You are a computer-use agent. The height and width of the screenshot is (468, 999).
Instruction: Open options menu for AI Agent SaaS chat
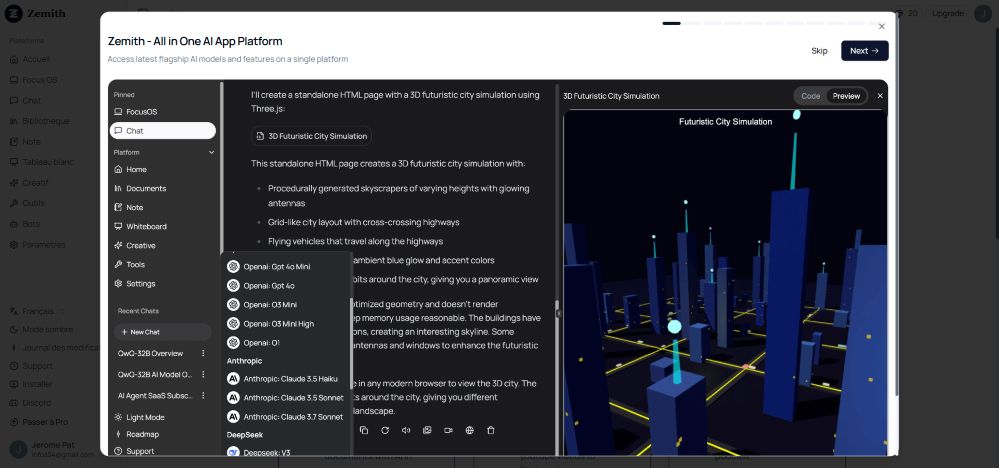(x=203, y=395)
